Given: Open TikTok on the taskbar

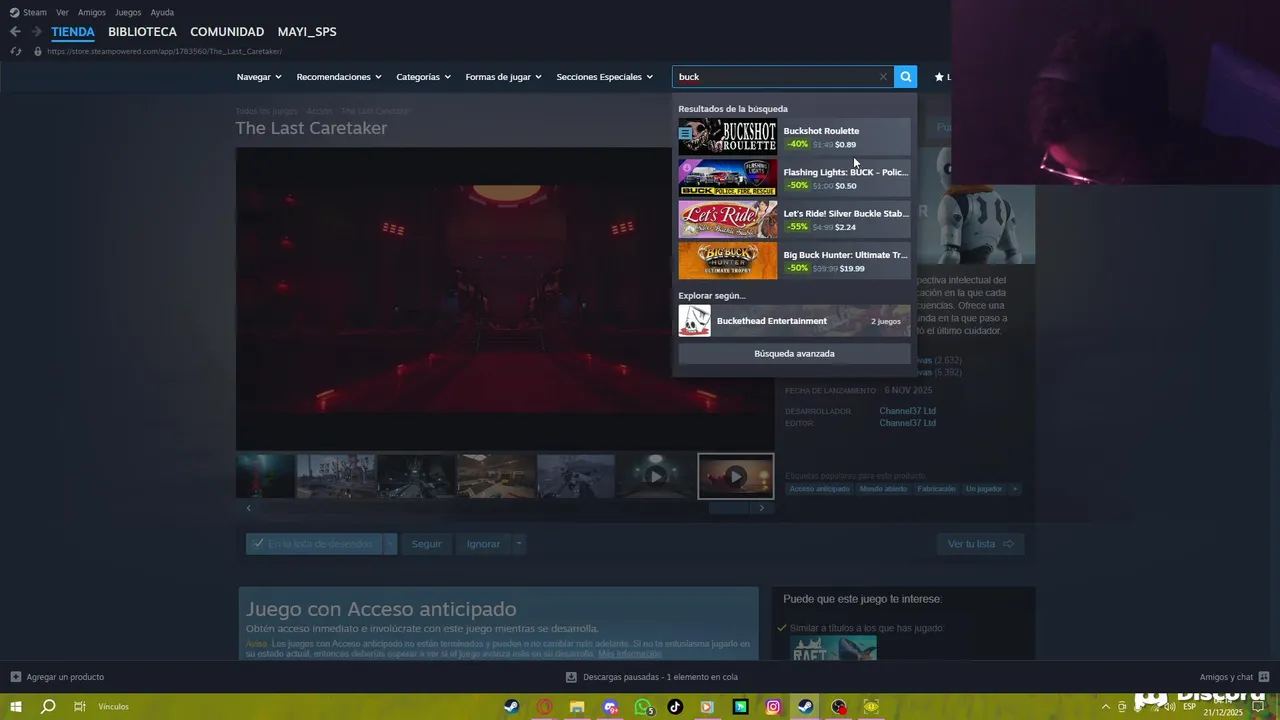Looking at the screenshot, I should [x=675, y=707].
